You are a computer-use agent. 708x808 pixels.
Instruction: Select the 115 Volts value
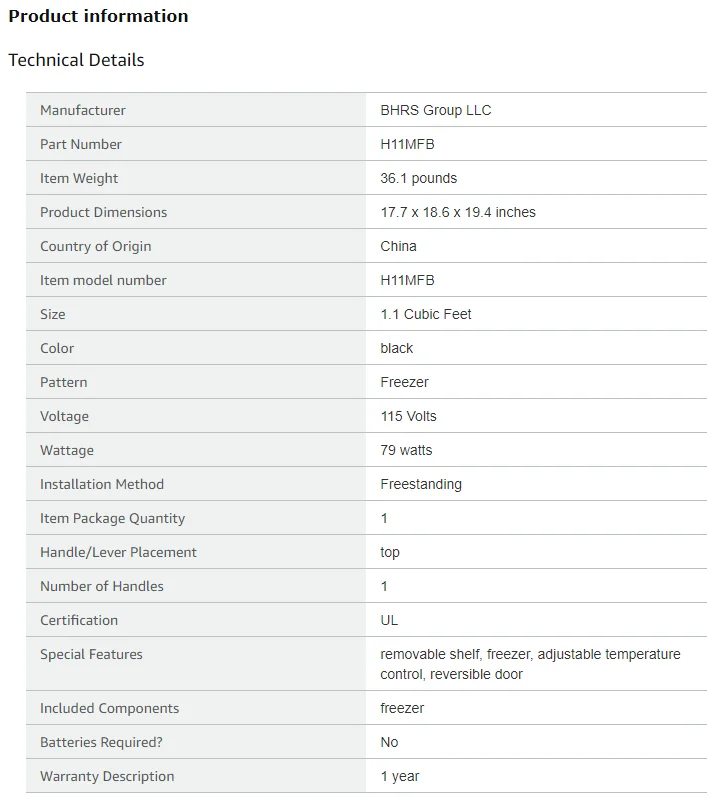coord(408,416)
